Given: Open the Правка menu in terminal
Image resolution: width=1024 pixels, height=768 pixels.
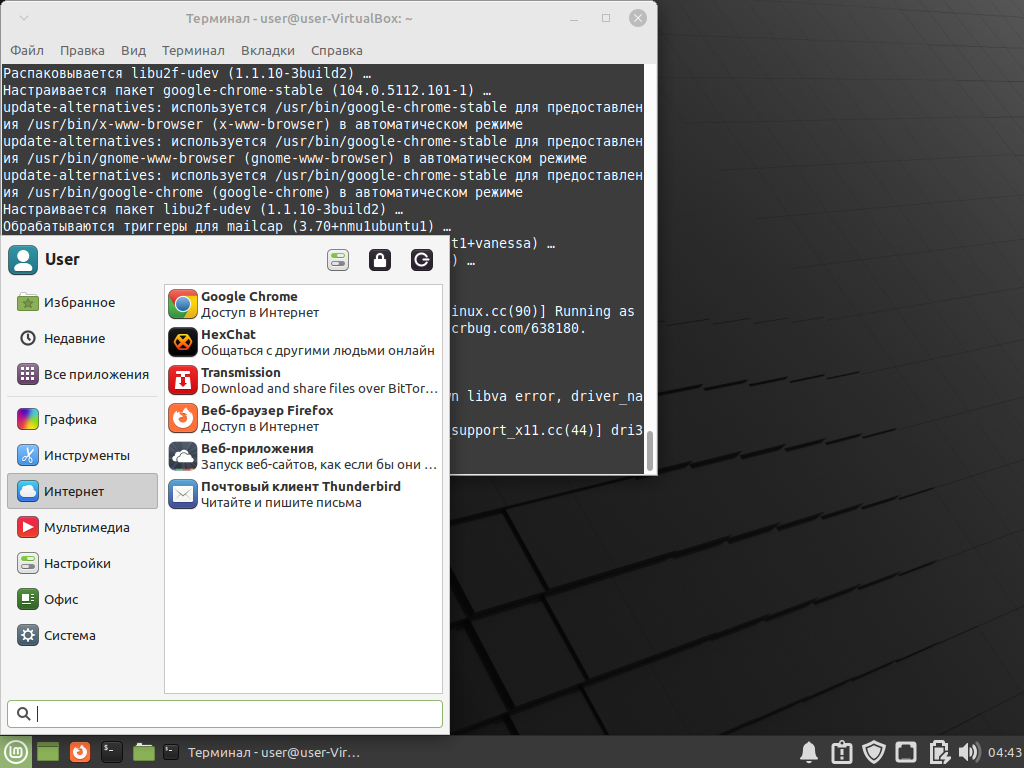Looking at the screenshot, I should click(82, 50).
